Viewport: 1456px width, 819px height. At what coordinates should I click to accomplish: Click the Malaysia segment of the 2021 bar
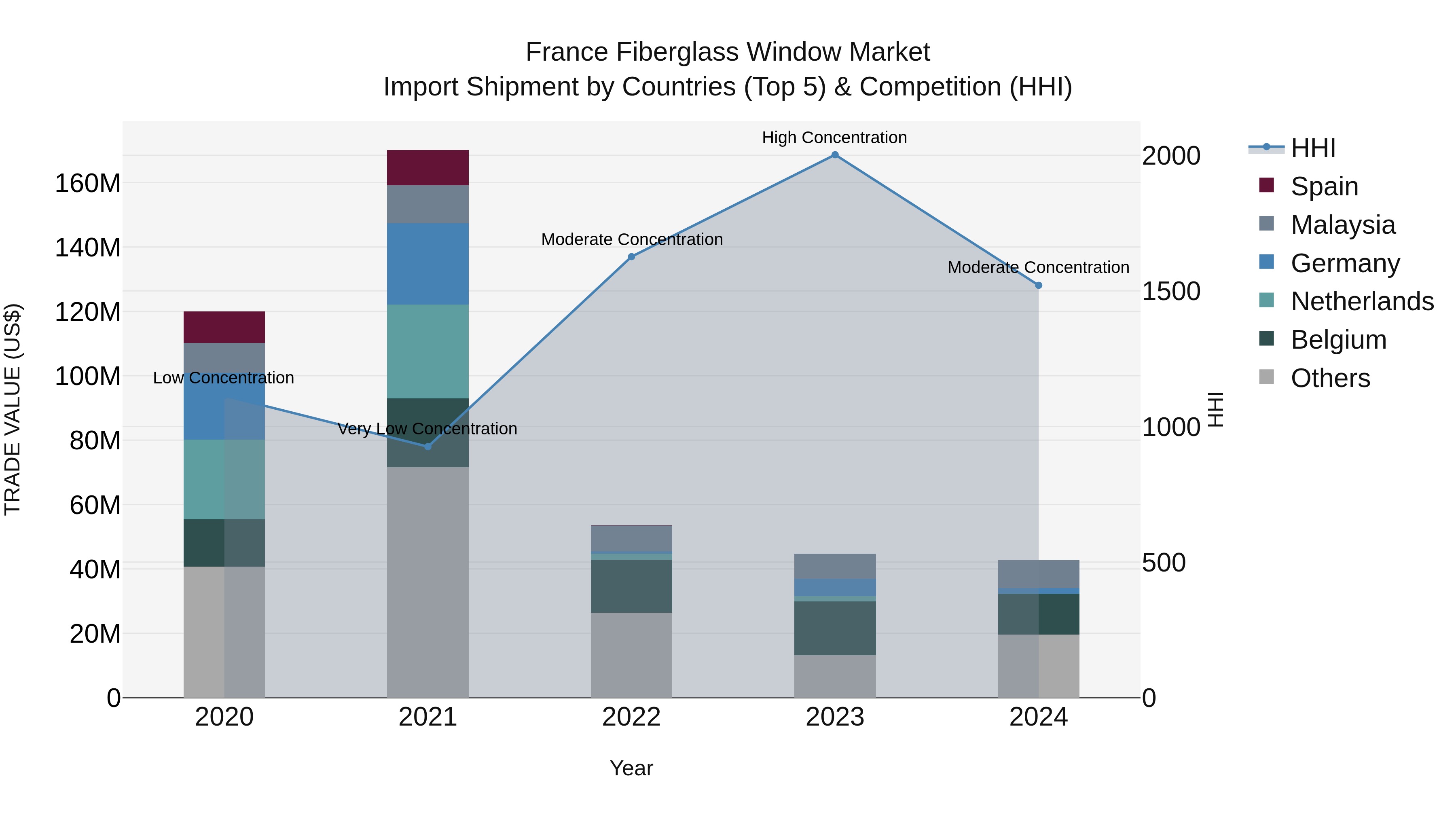click(x=428, y=205)
